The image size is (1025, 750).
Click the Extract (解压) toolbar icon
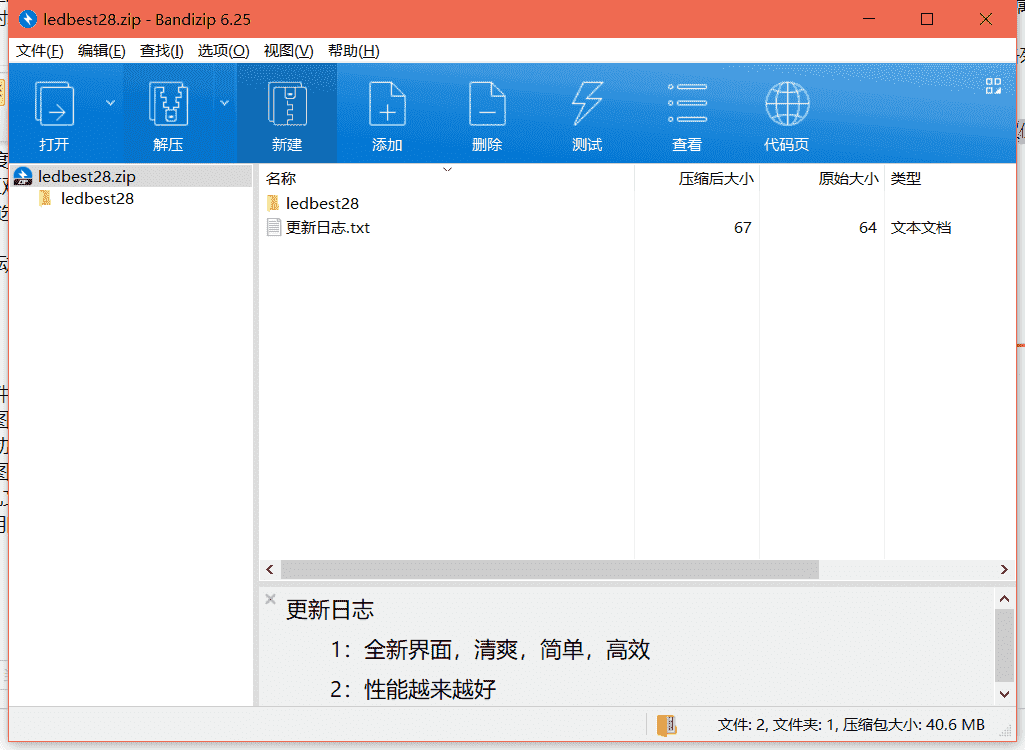coord(168,104)
